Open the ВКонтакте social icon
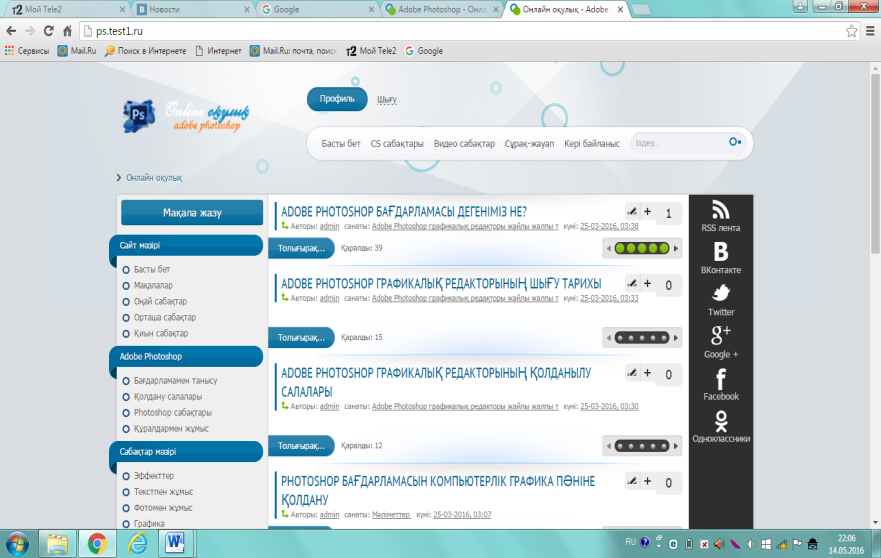 (720, 252)
